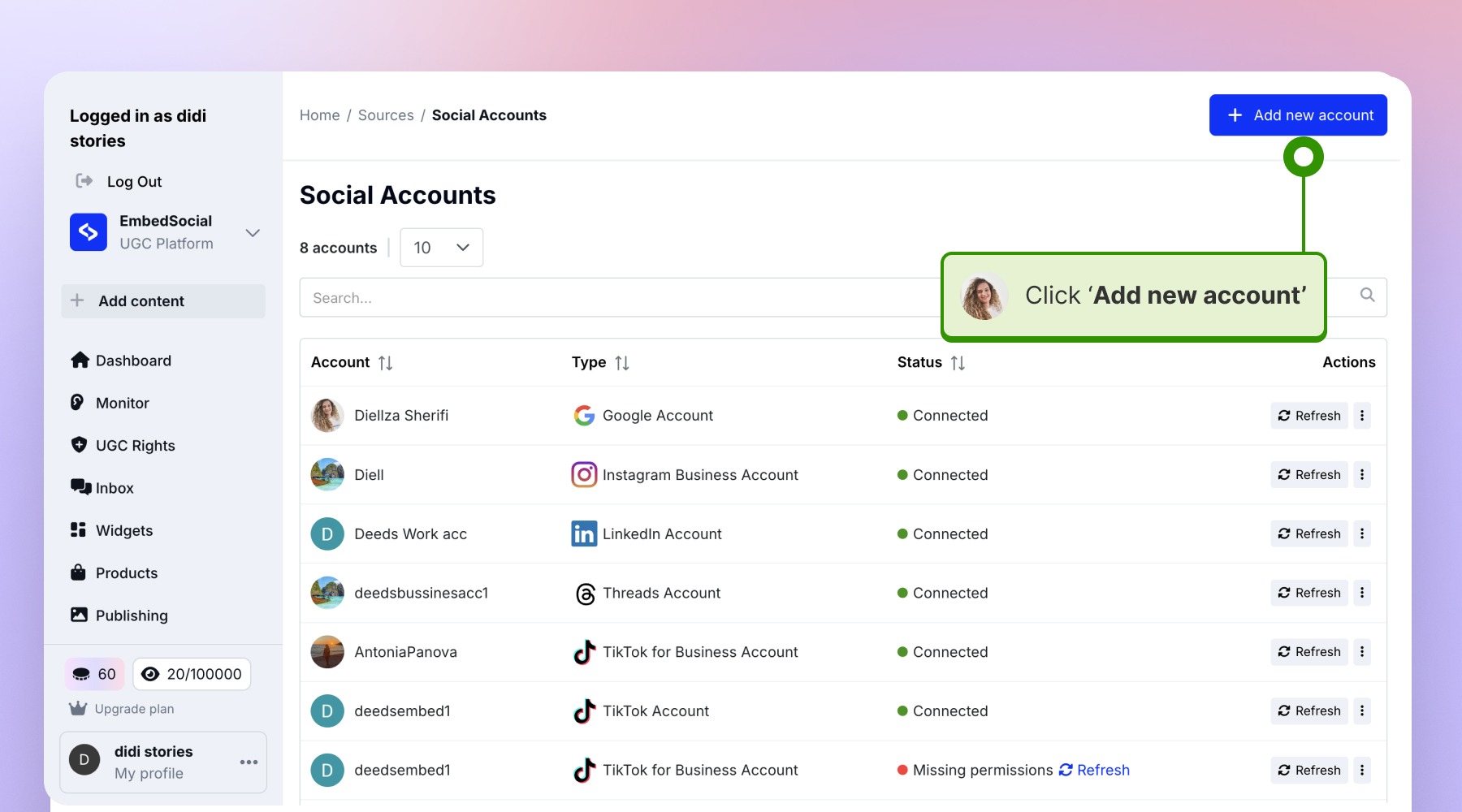
Task: Click the '8 accounts' count text
Action: click(x=338, y=248)
